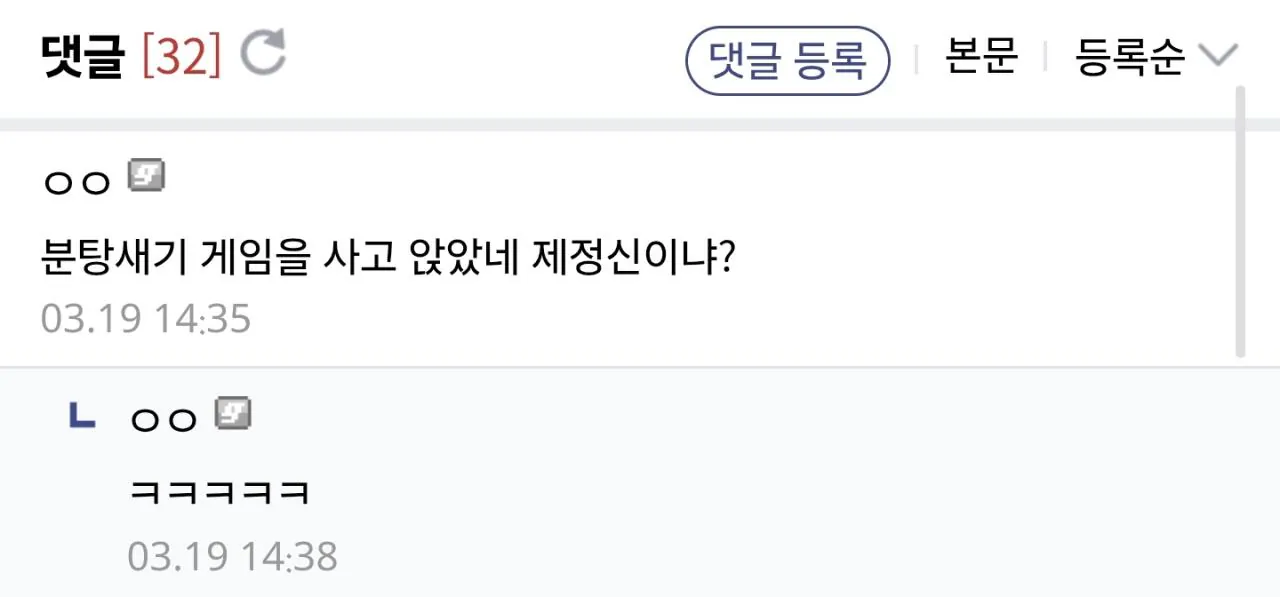Click the sort order selector arrow
This screenshot has height=597, width=1280.
[1218, 57]
